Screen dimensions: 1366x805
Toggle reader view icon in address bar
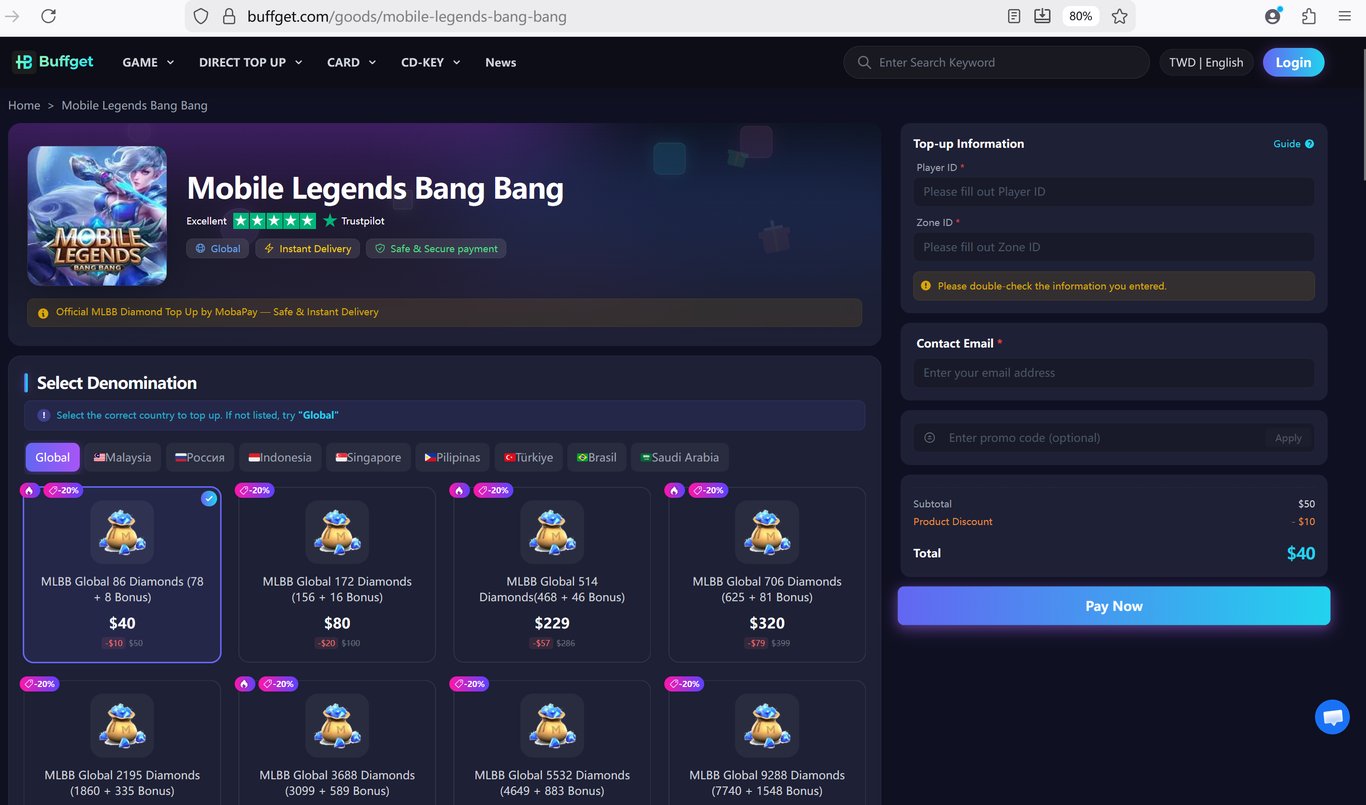pos(1014,16)
